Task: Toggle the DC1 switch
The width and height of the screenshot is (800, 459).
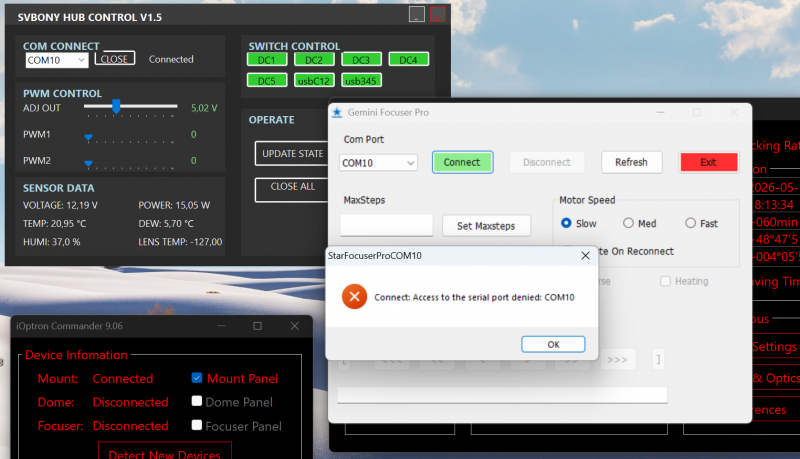Action: pos(266,60)
